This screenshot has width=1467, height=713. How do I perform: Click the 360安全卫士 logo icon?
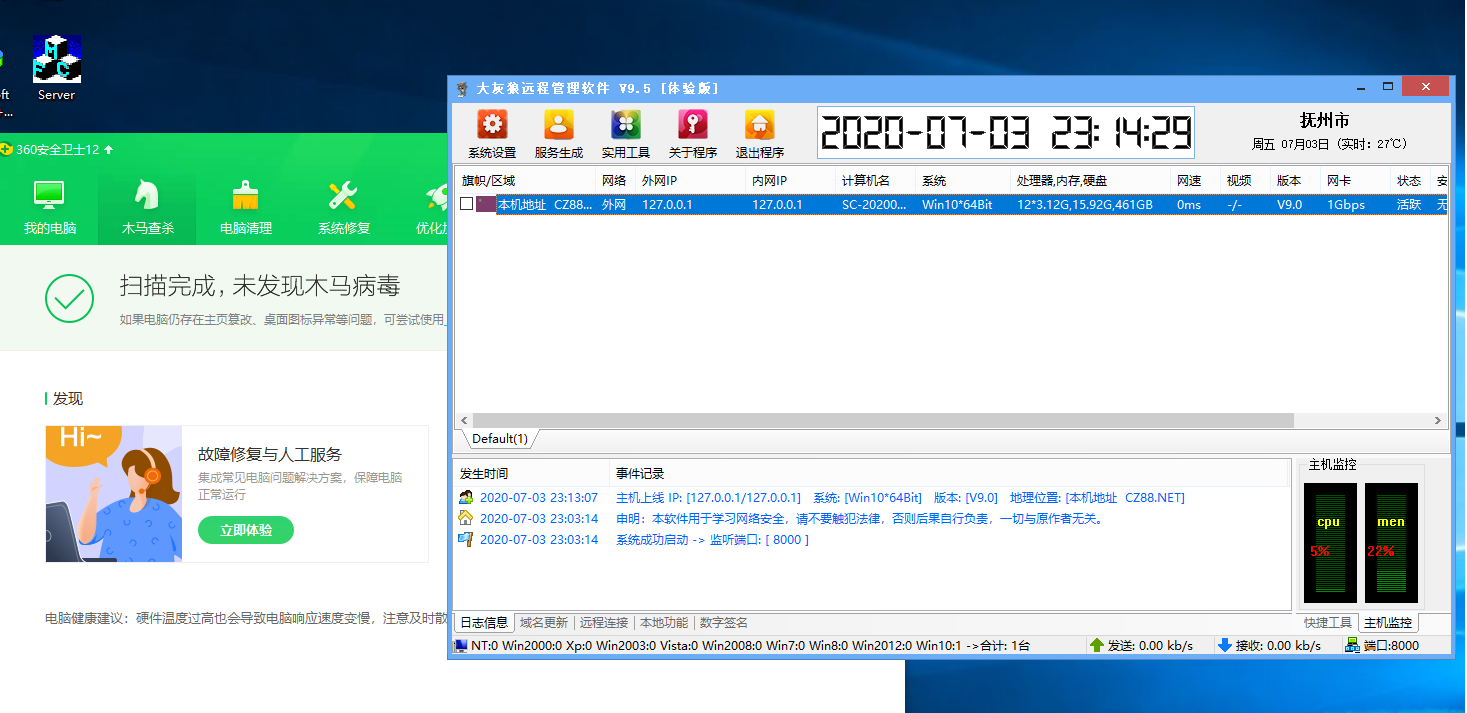click(x=6, y=150)
